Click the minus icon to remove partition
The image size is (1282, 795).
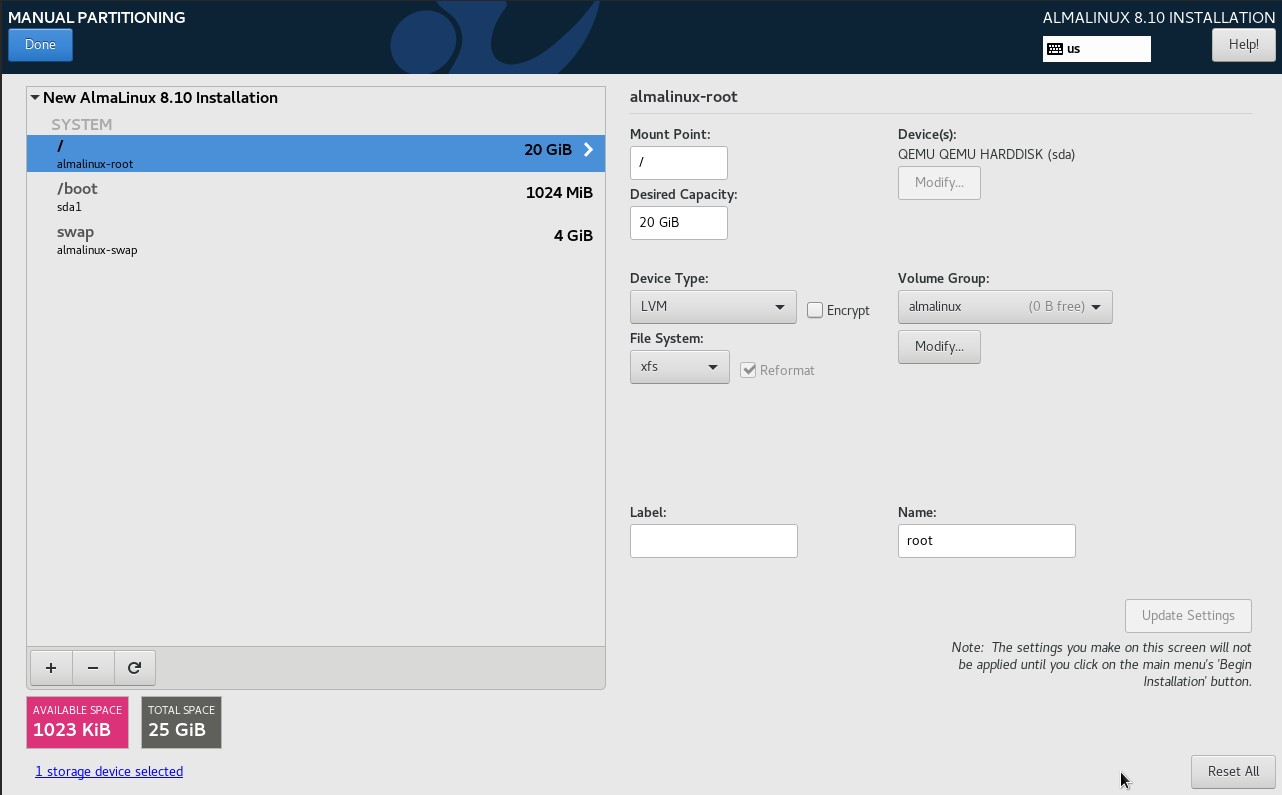[x=93, y=668]
